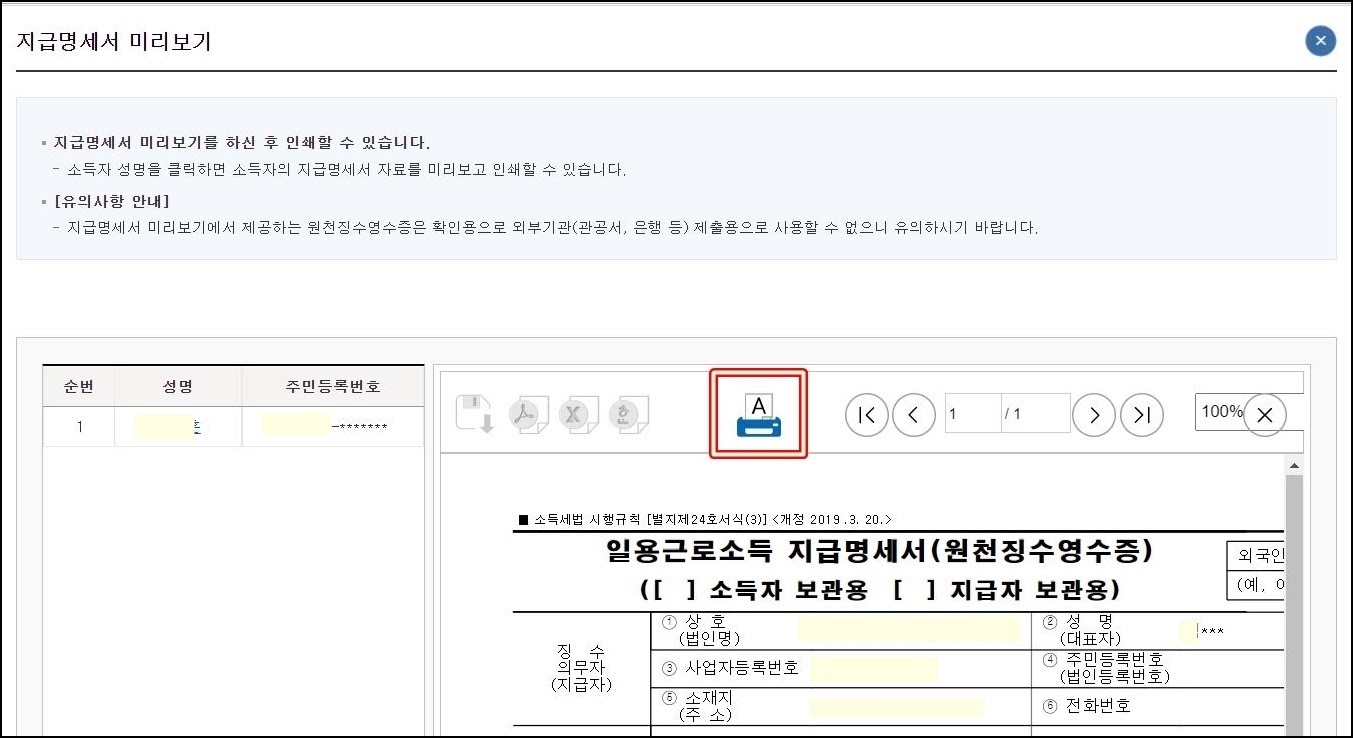This screenshot has width=1353, height=738.
Task: Click the [유의사항 안내] notice heading
Action: click(111, 201)
